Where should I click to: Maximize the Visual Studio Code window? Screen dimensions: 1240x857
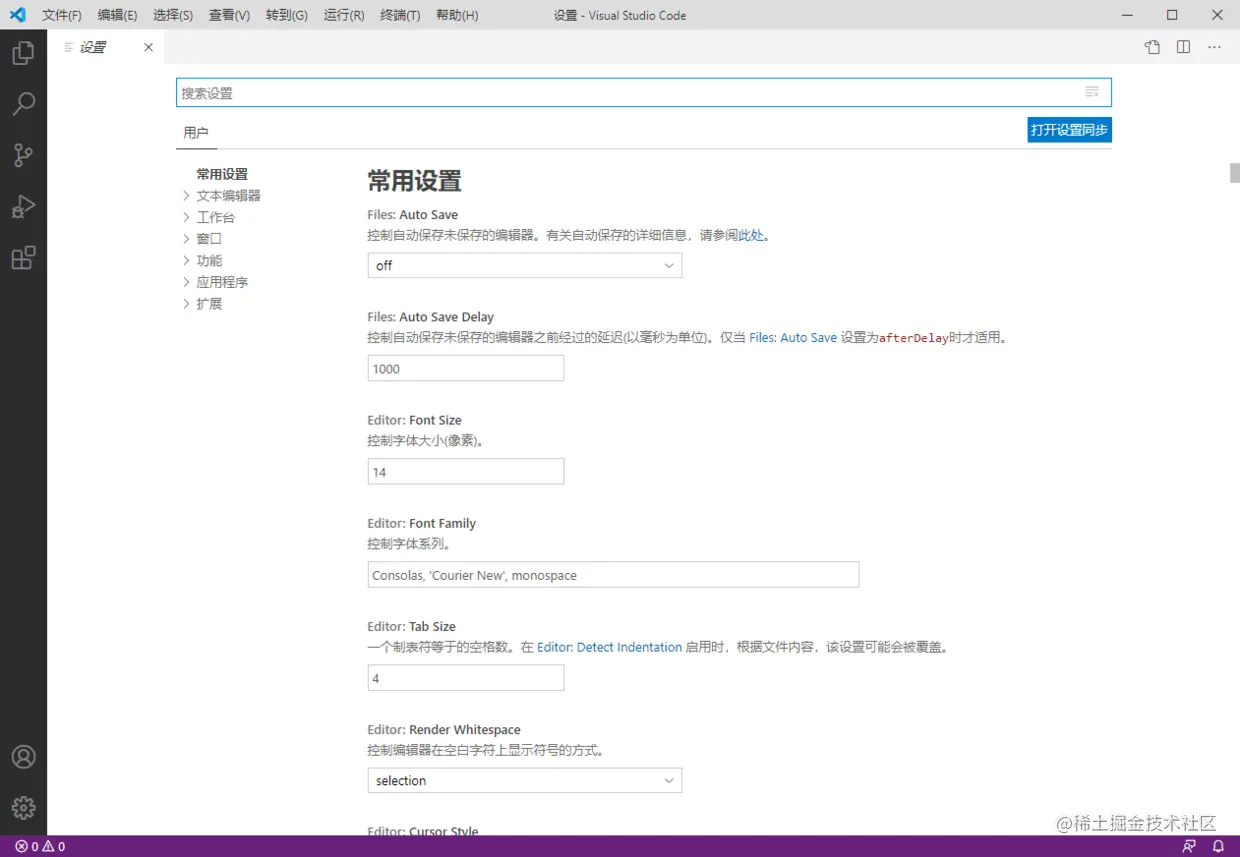coord(1172,15)
